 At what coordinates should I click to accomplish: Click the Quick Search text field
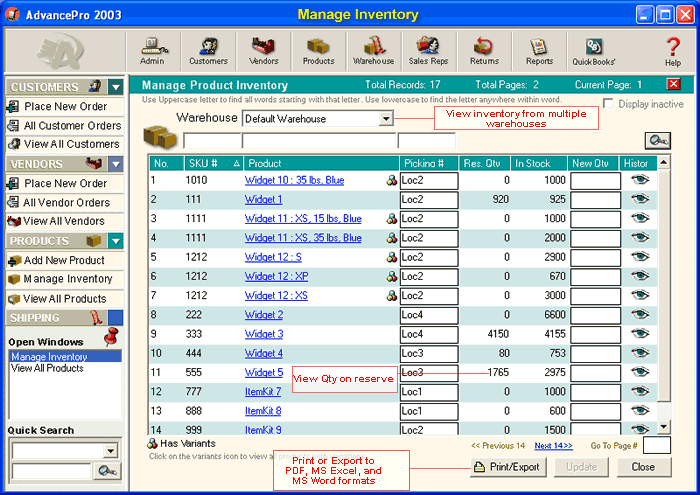[51, 471]
